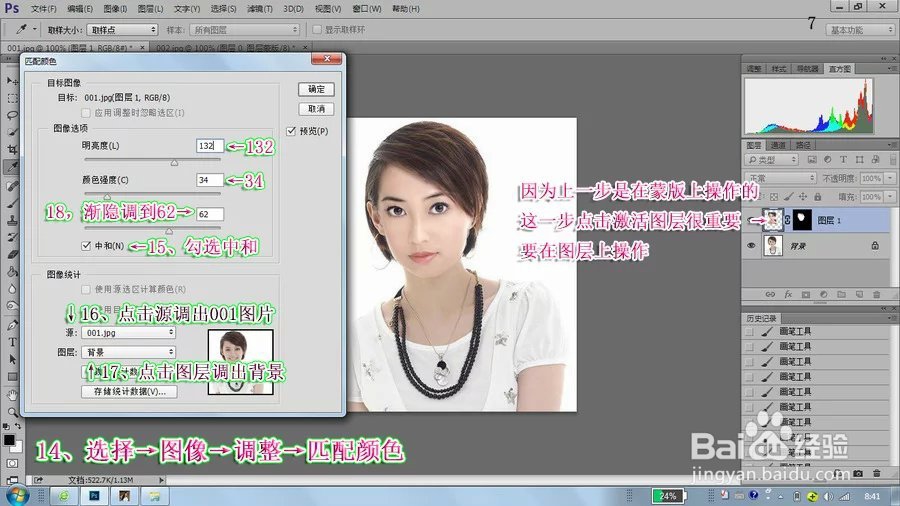Create a new layer group
Screen dimensions: 900x506
(x=841, y=294)
